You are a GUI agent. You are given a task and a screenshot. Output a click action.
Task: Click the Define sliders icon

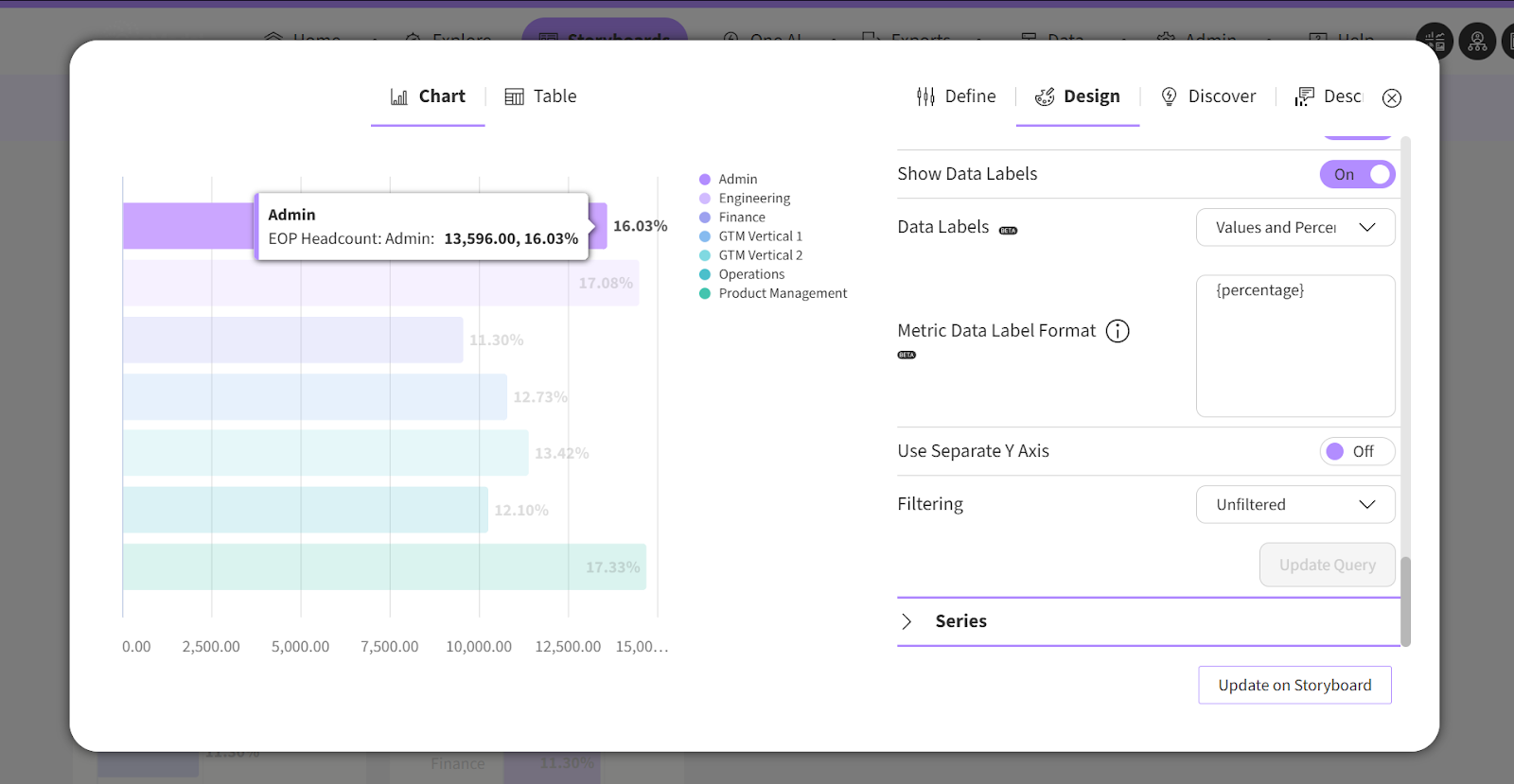pos(925,96)
